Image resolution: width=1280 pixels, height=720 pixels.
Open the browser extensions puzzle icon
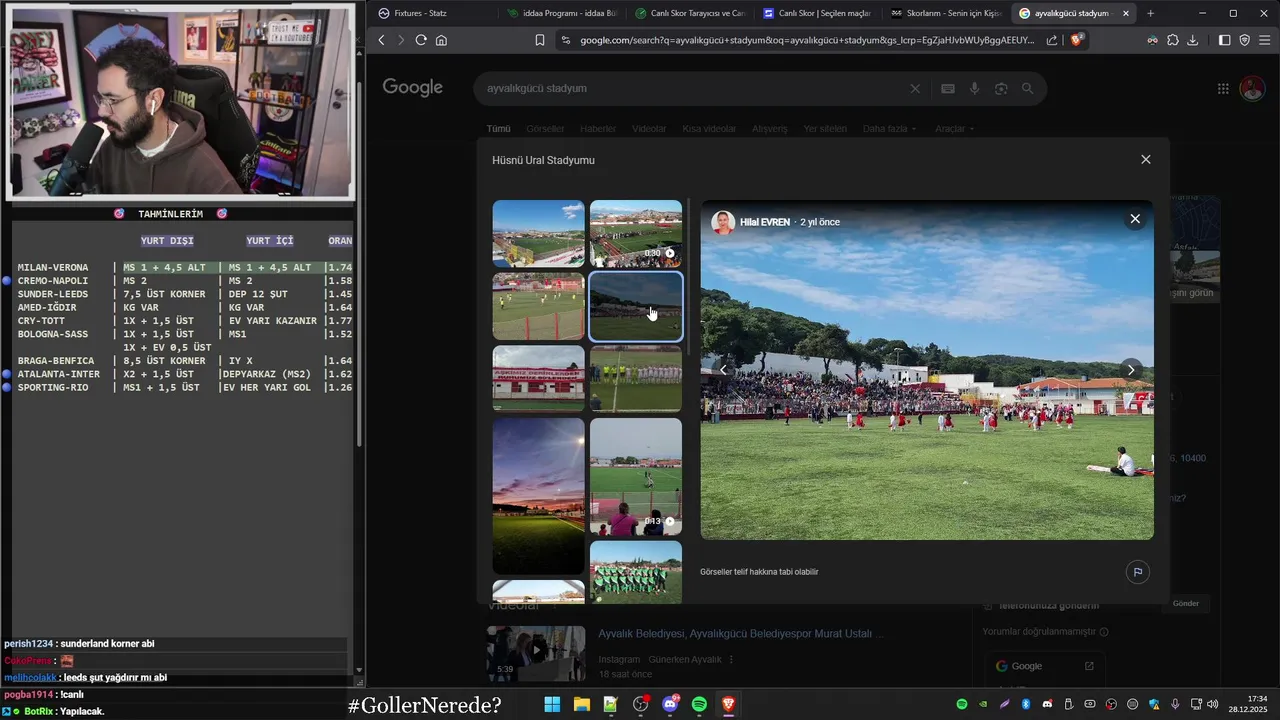tap(1173, 40)
